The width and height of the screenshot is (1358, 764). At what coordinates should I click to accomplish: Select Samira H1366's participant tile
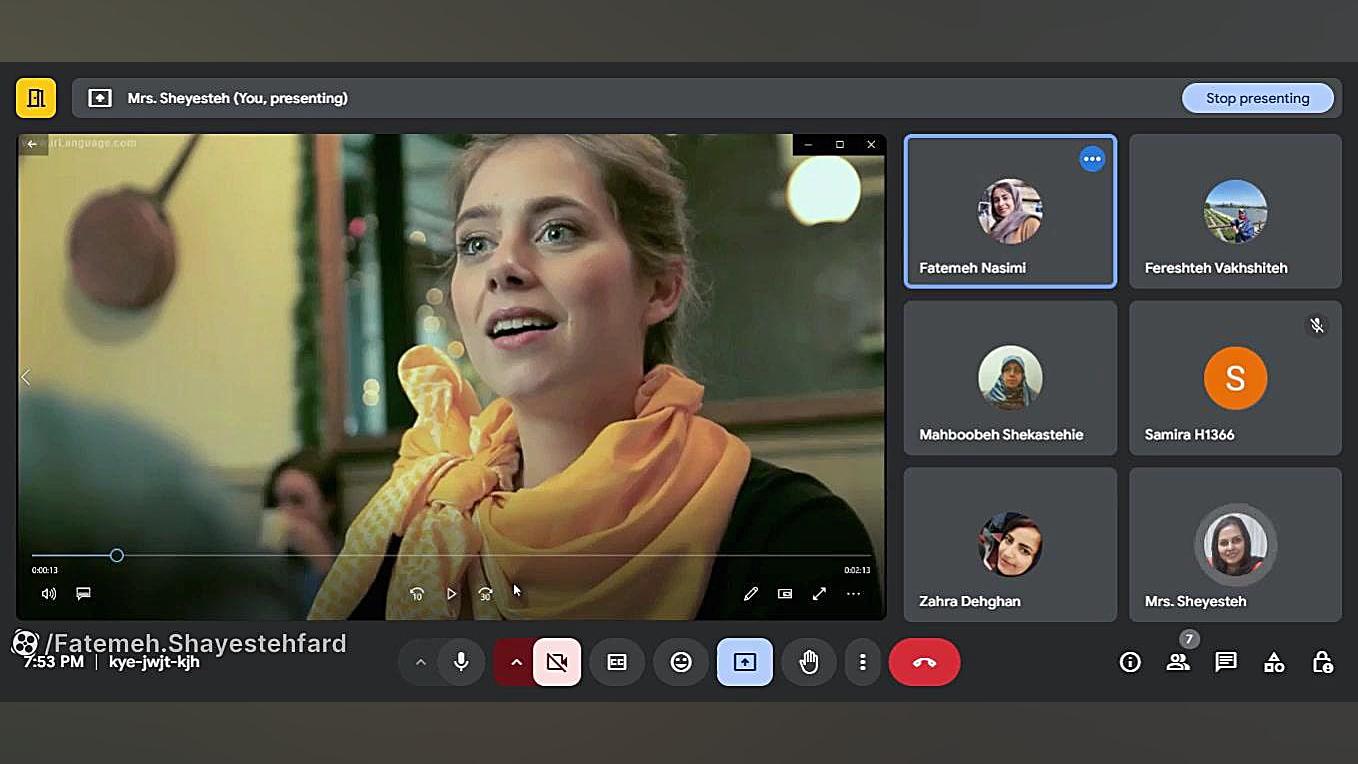pos(1235,378)
